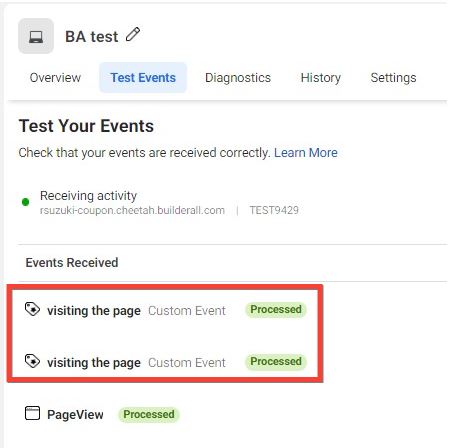The width and height of the screenshot is (453, 448).
Task: Click Processed badge on second custom event
Action: [276, 361]
